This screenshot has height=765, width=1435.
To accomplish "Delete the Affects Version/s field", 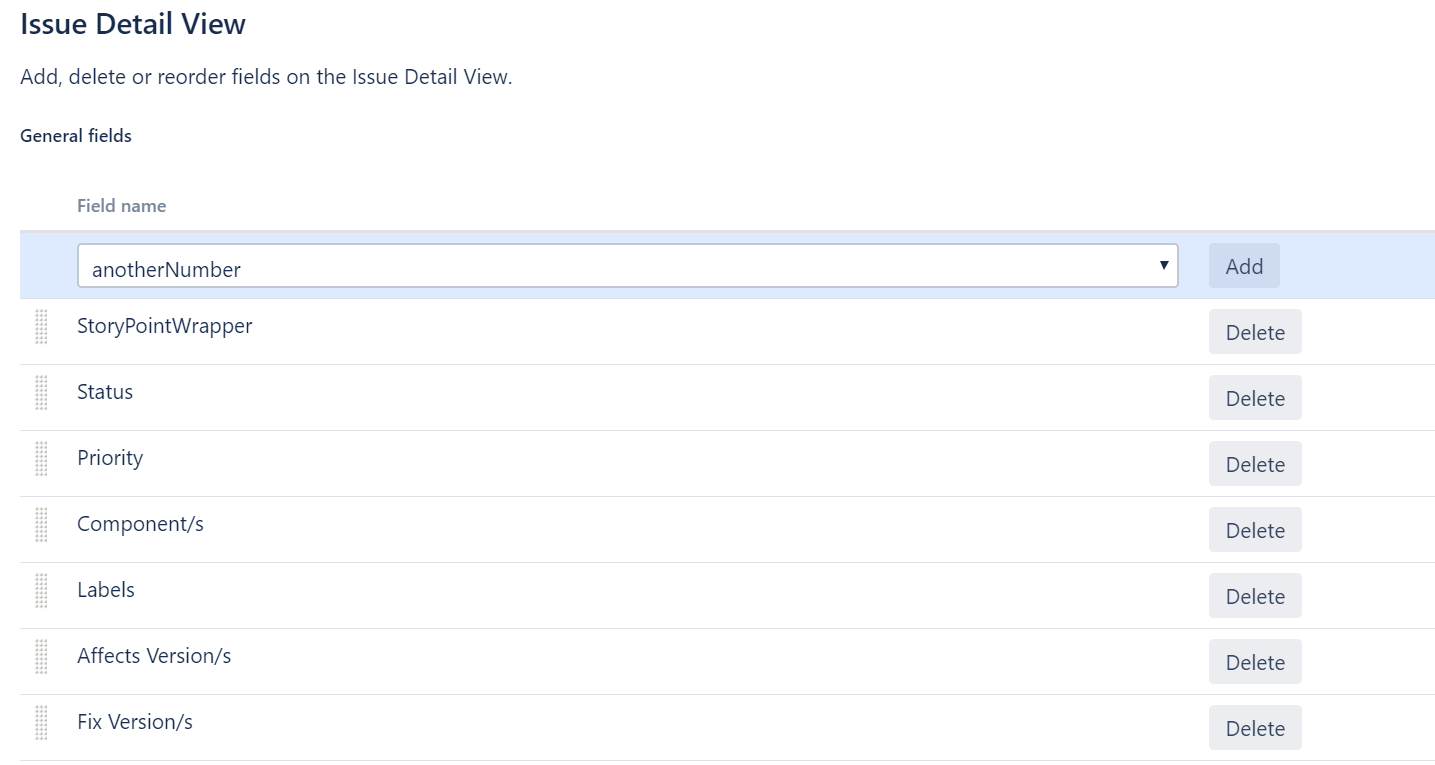I will 1254,662.
